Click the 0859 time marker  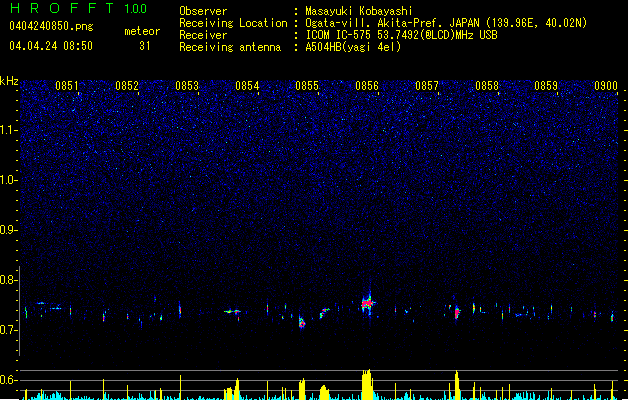(x=546, y=86)
